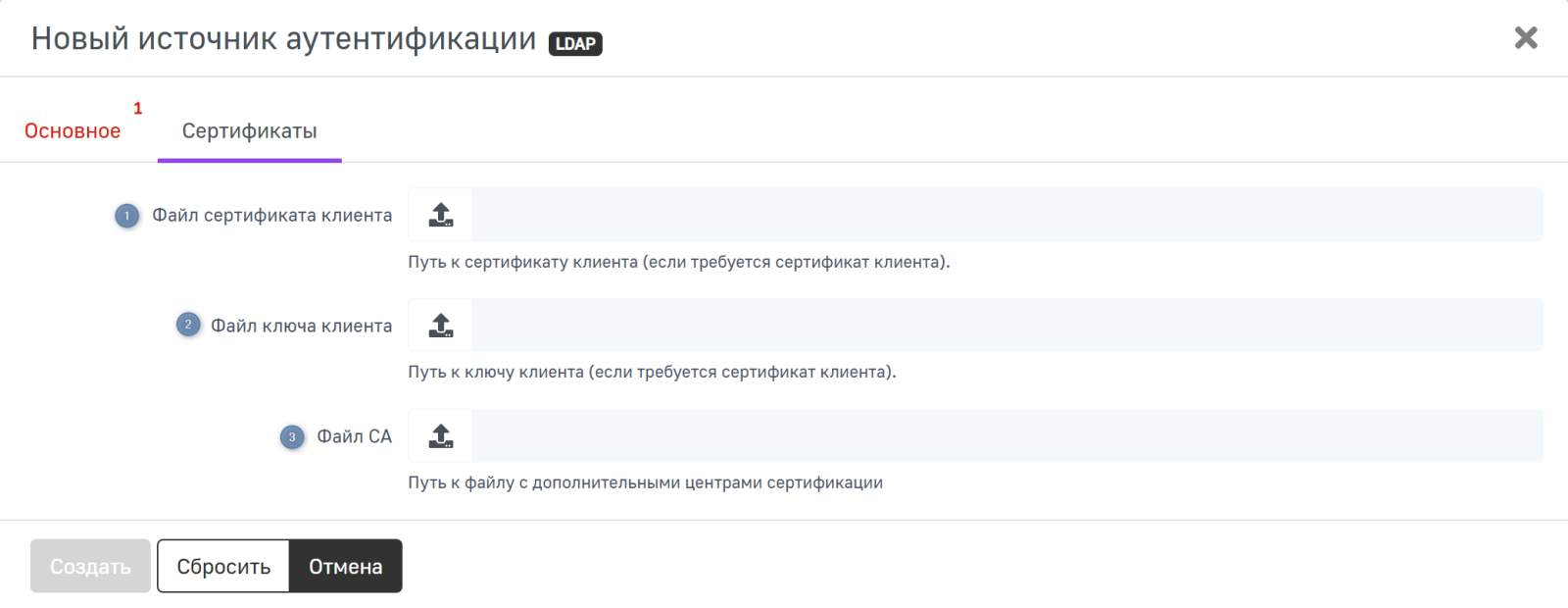Focus the client key file path field
Image resolution: width=1568 pixels, height=608 pixels.
click(x=1006, y=326)
